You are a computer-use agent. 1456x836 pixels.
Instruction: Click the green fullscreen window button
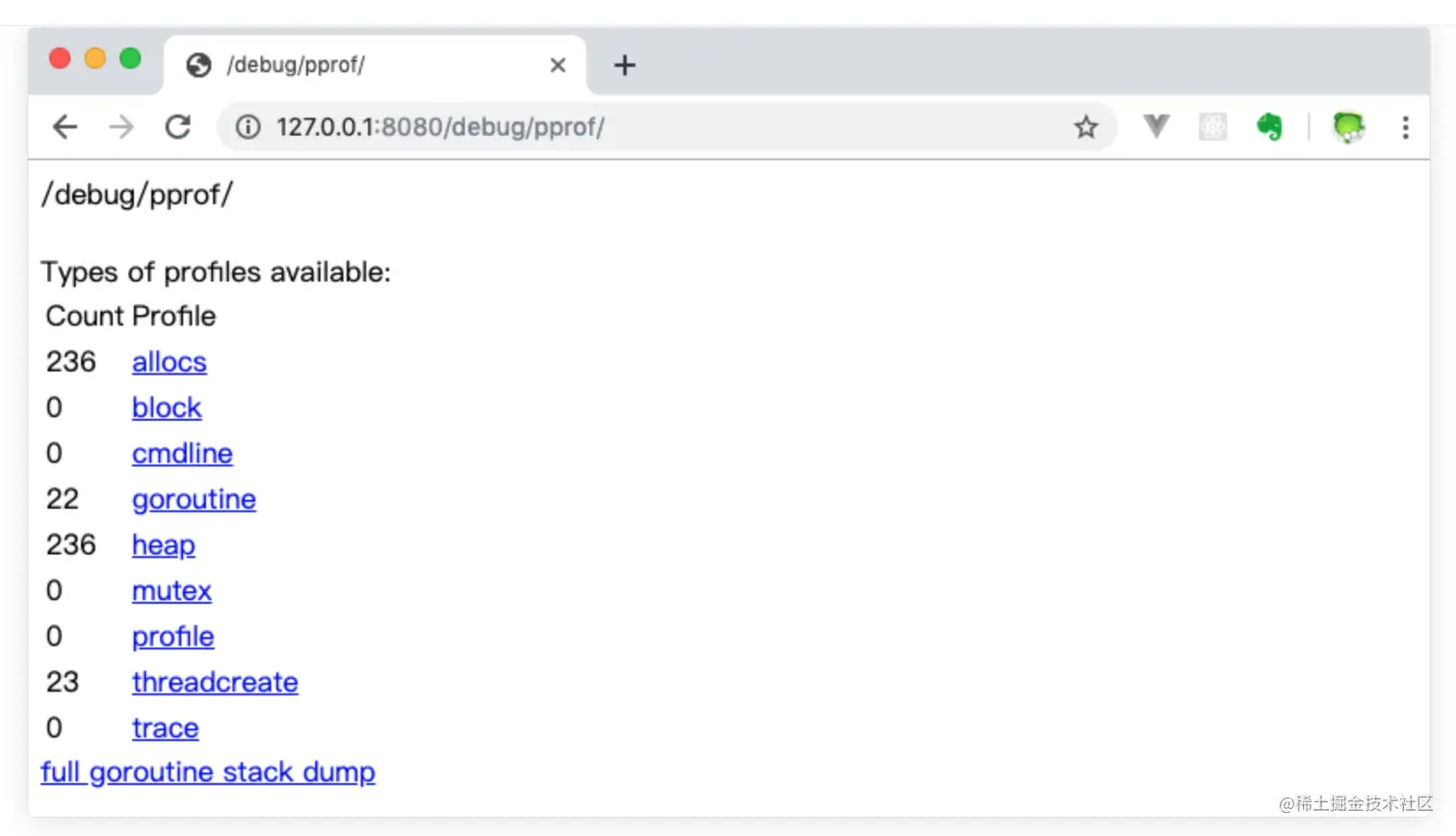point(130,59)
